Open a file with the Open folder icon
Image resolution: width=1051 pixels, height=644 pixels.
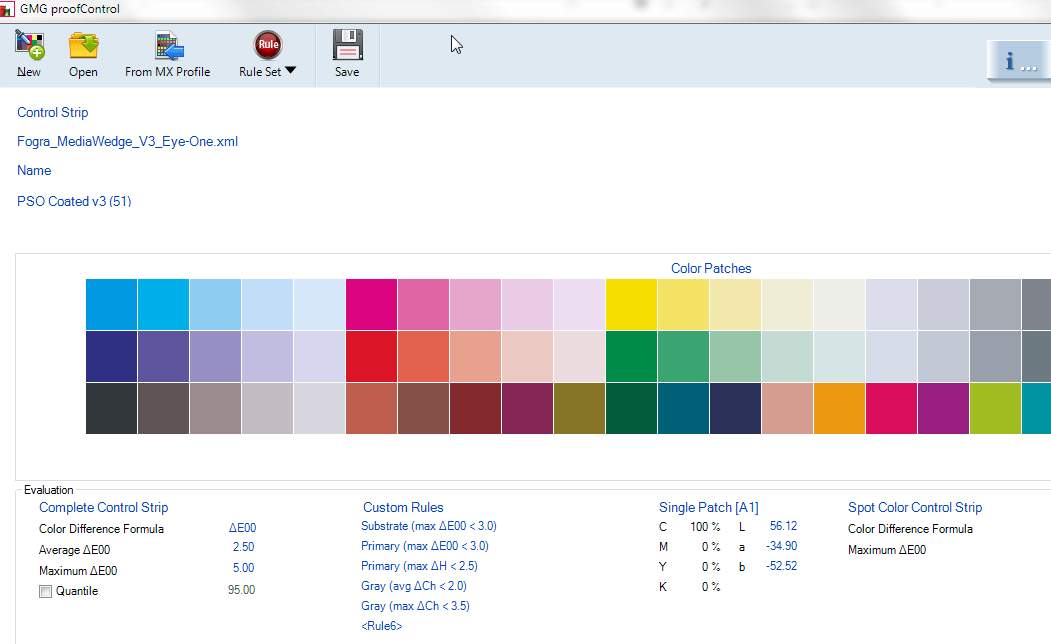click(84, 45)
